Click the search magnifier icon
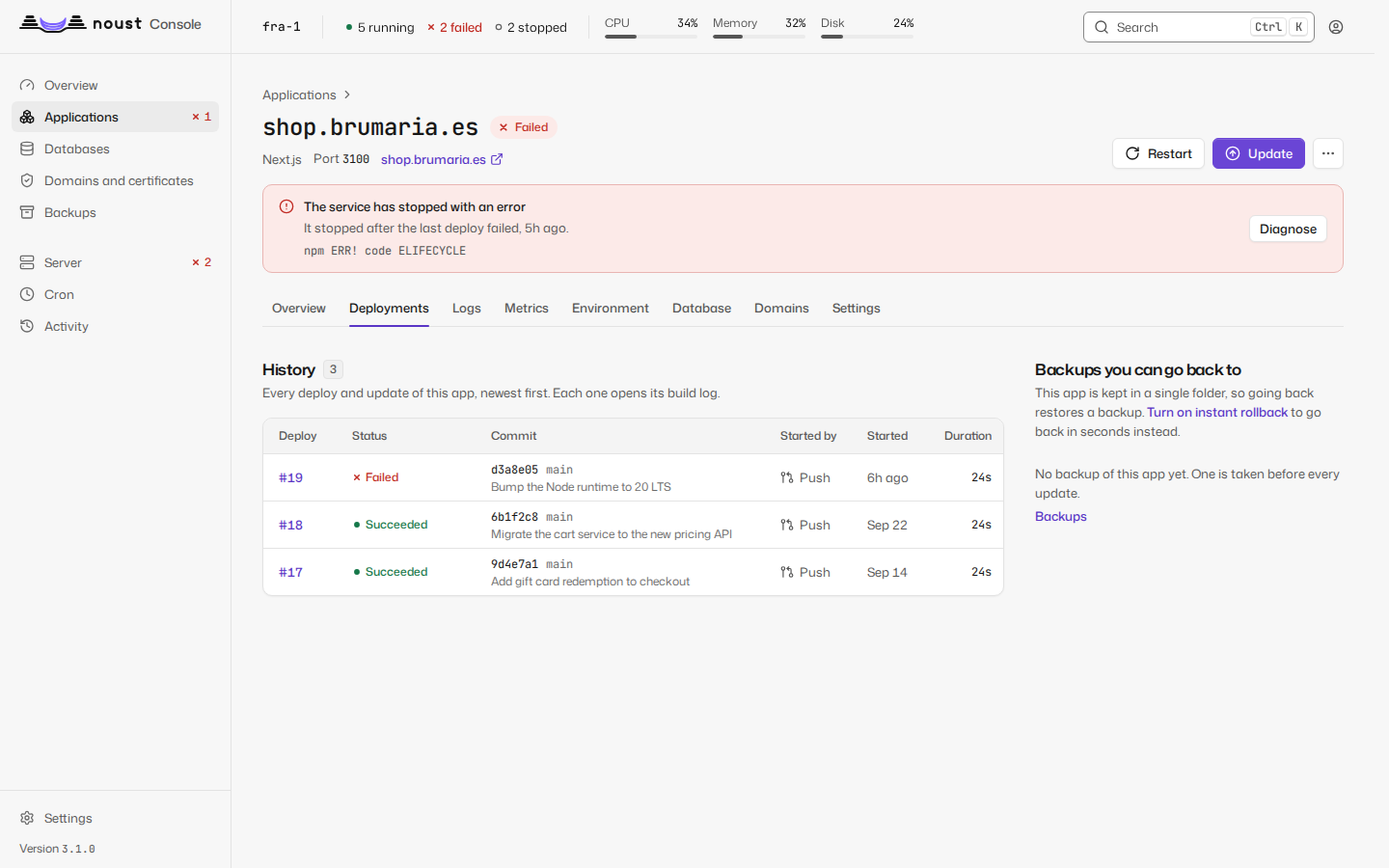 tap(1102, 27)
